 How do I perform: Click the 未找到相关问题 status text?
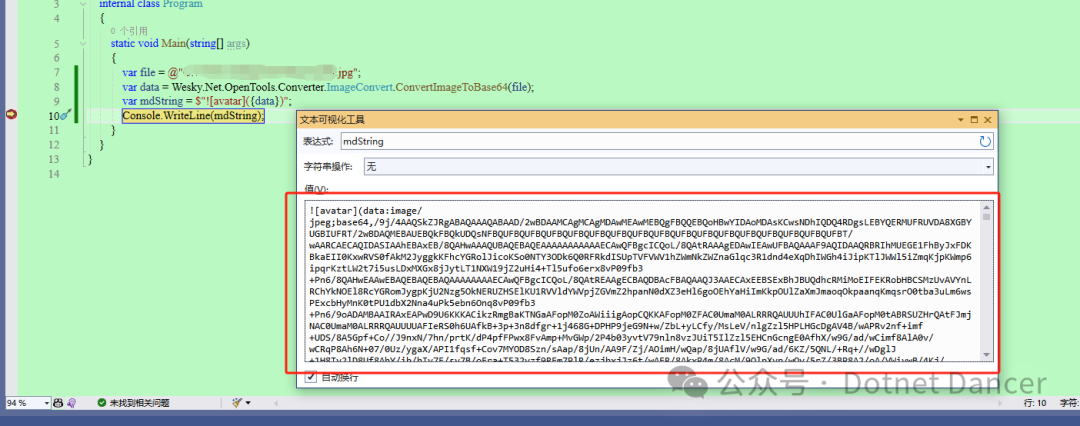coord(139,403)
